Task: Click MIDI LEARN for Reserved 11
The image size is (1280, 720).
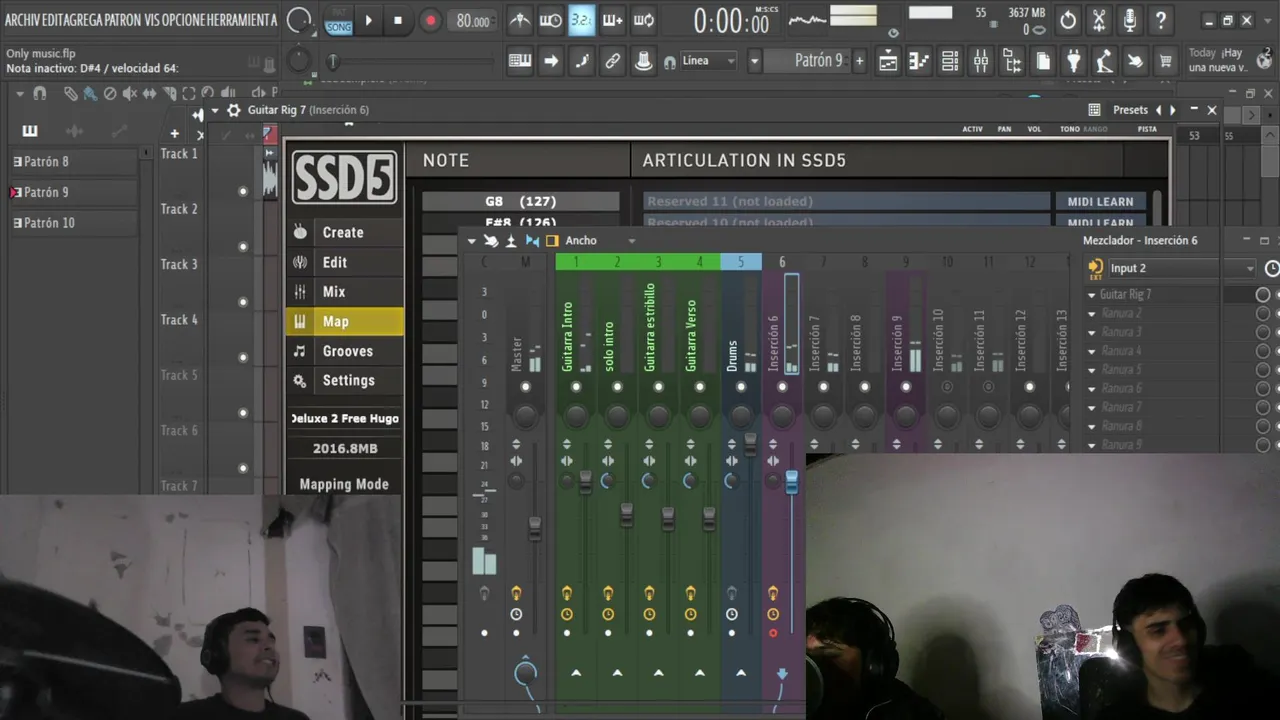Action: [x=1100, y=202]
